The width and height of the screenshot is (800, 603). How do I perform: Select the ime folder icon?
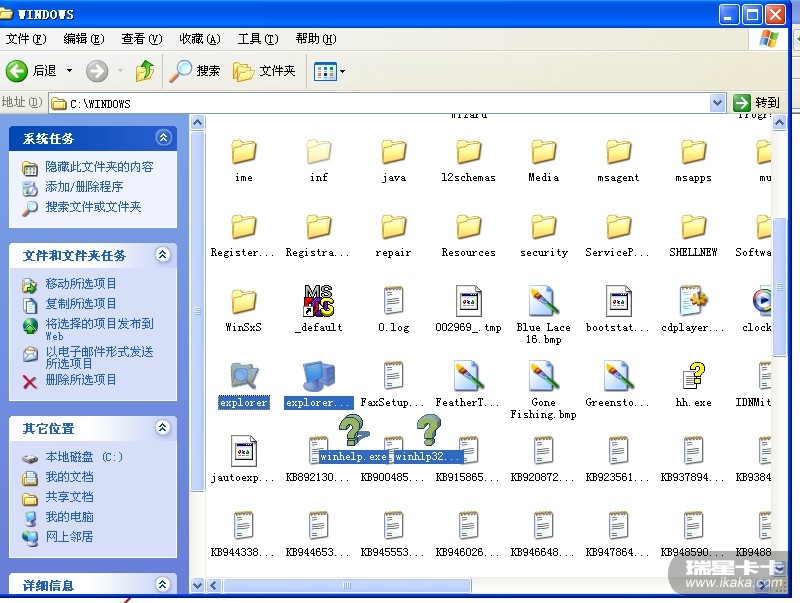243,152
